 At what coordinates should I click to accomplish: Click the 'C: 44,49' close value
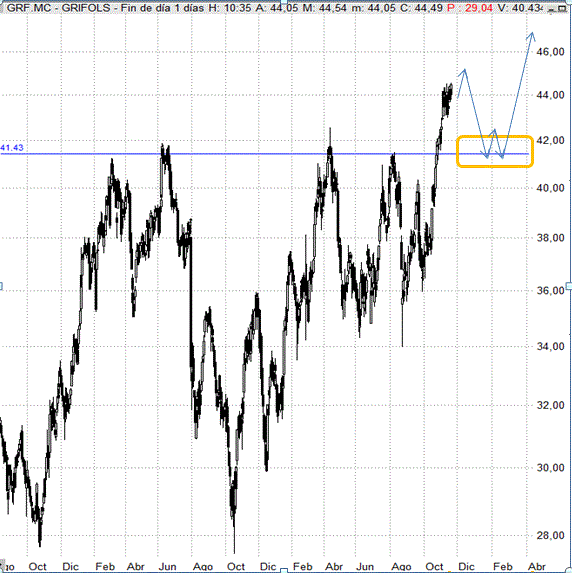click(421, 8)
